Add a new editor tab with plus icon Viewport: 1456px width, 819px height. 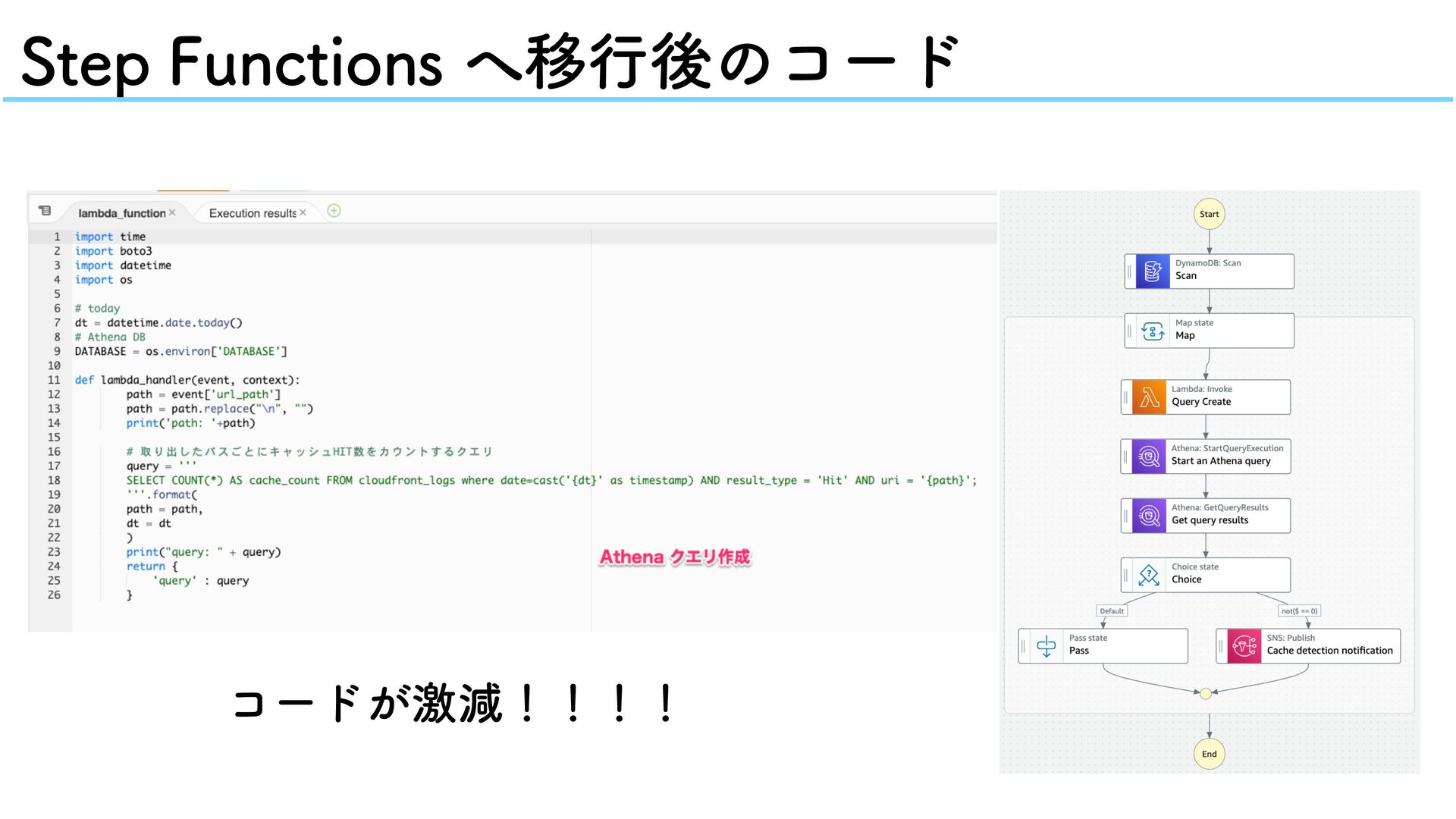334,211
